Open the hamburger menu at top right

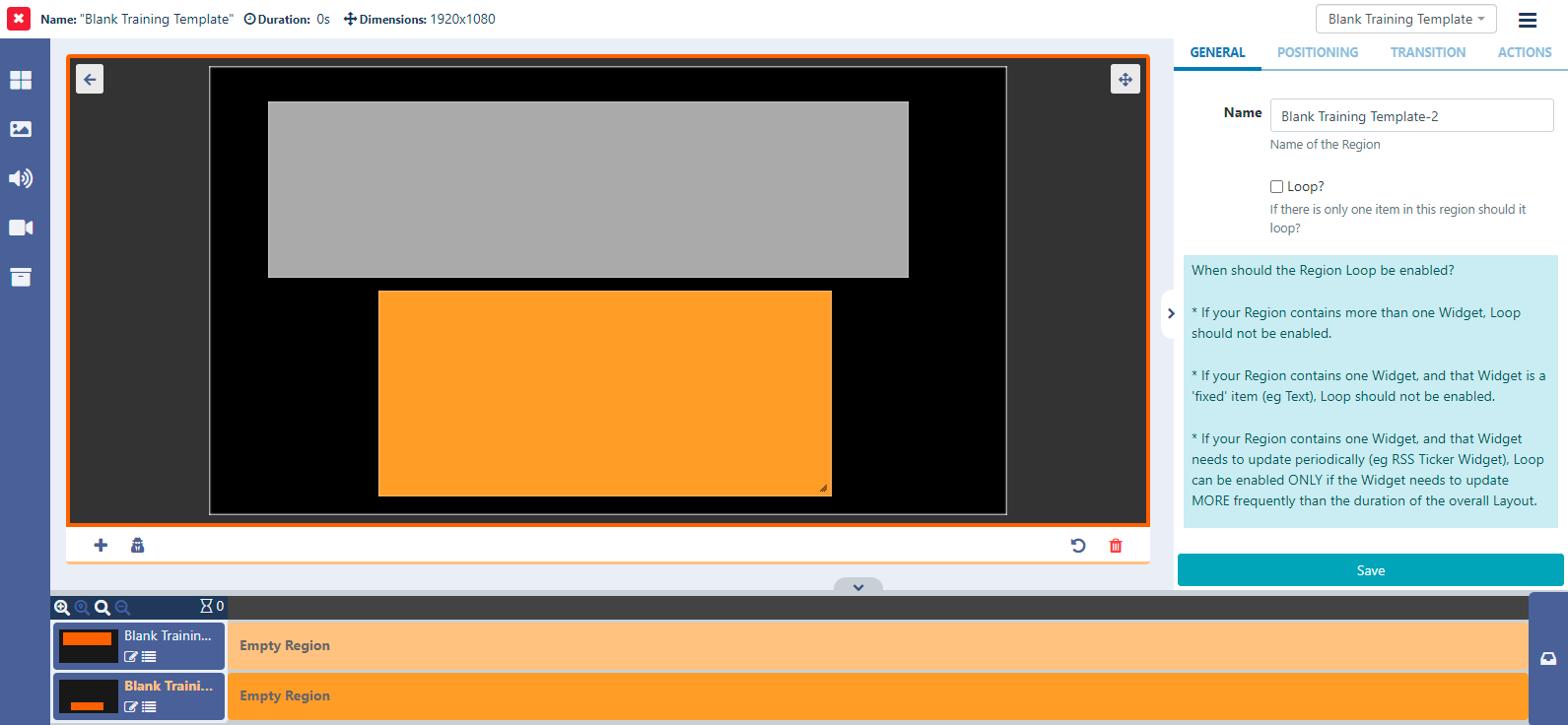pos(1528,20)
